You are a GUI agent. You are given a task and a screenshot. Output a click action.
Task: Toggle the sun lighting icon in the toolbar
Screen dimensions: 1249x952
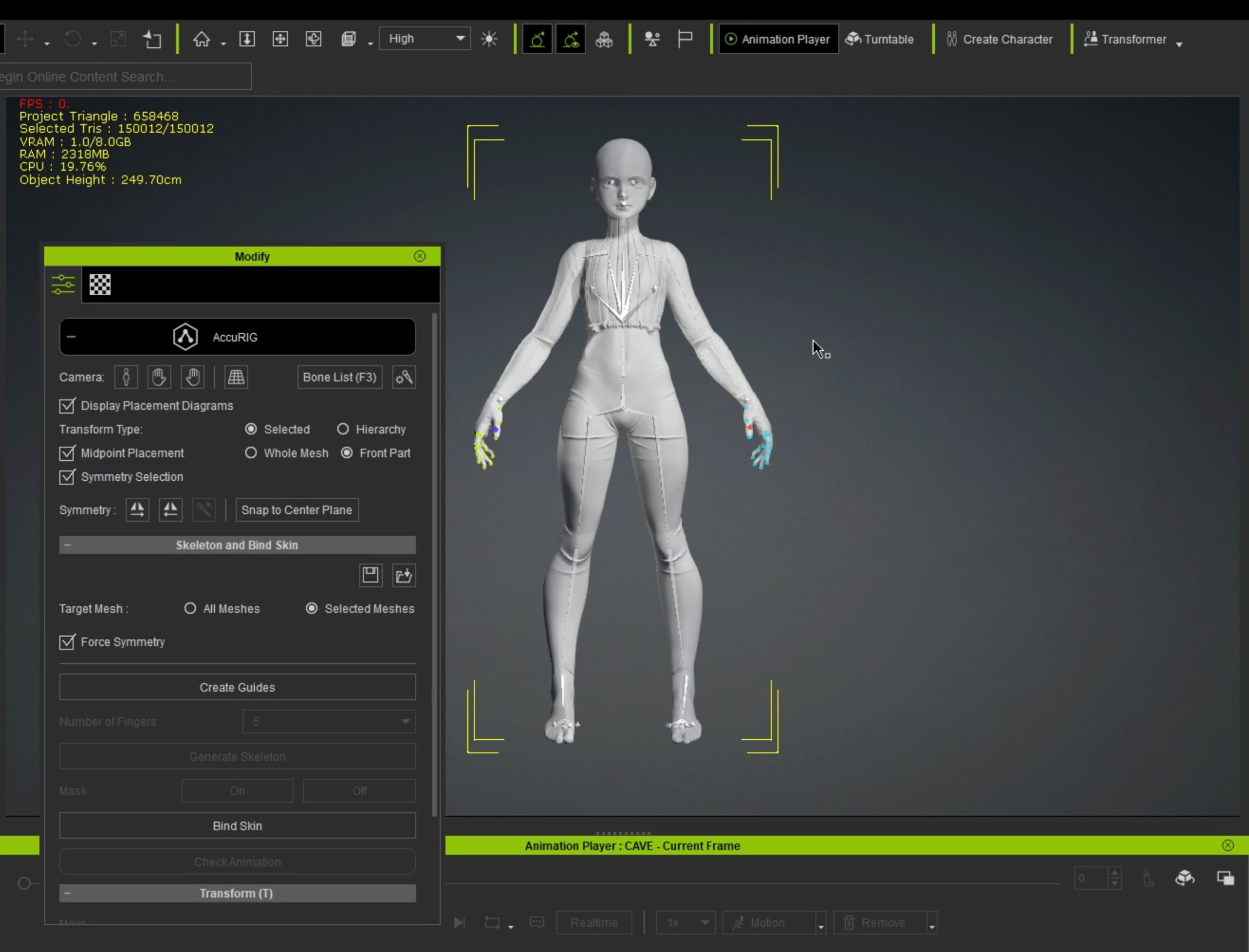(x=489, y=39)
